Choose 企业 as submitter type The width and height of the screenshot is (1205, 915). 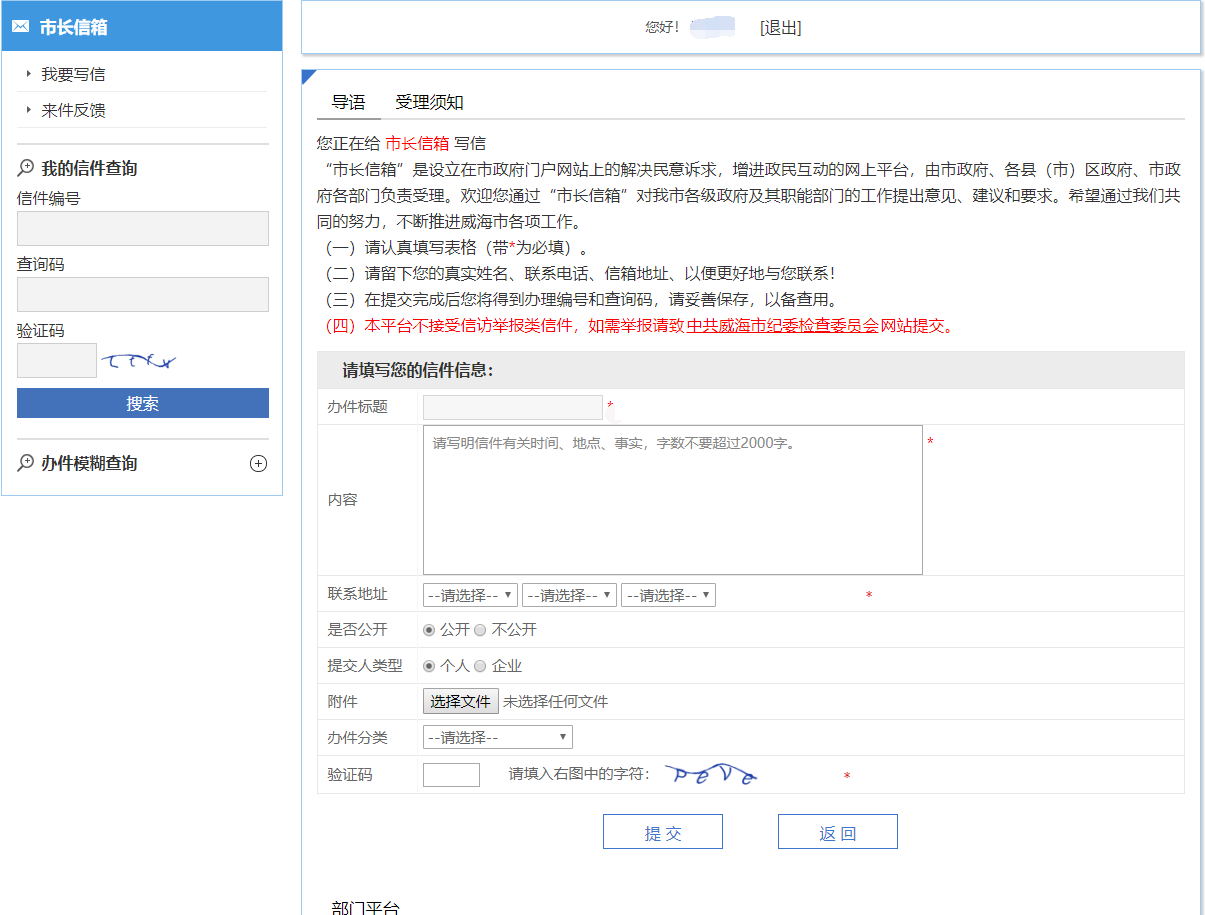coord(480,666)
